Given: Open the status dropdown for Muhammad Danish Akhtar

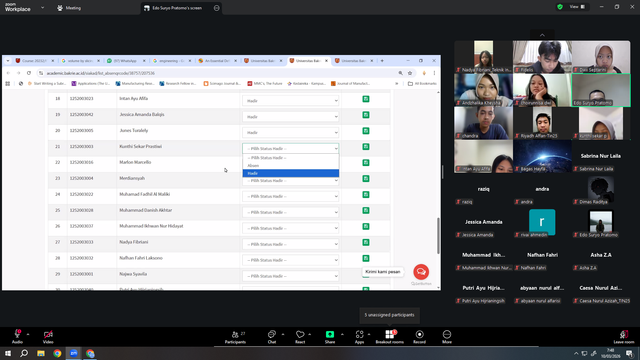Looking at the screenshot, I should (x=290, y=212).
